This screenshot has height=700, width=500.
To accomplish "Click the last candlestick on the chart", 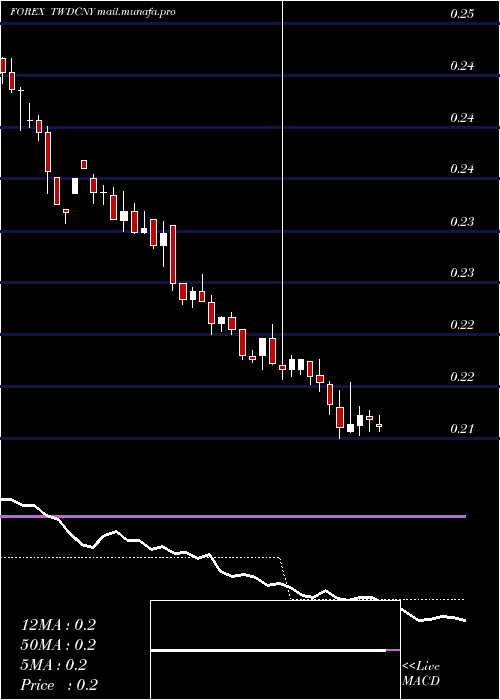I will tap(379, 425).
